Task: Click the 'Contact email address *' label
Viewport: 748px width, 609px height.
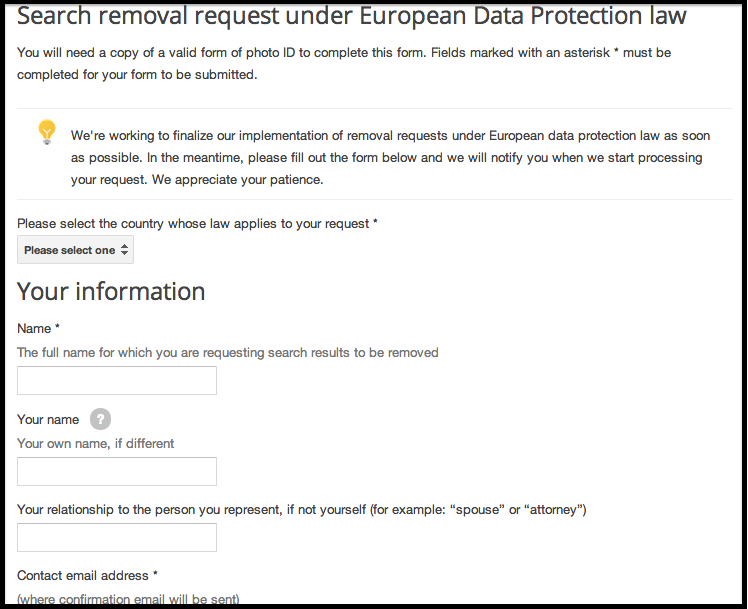Action: point(87,576)
